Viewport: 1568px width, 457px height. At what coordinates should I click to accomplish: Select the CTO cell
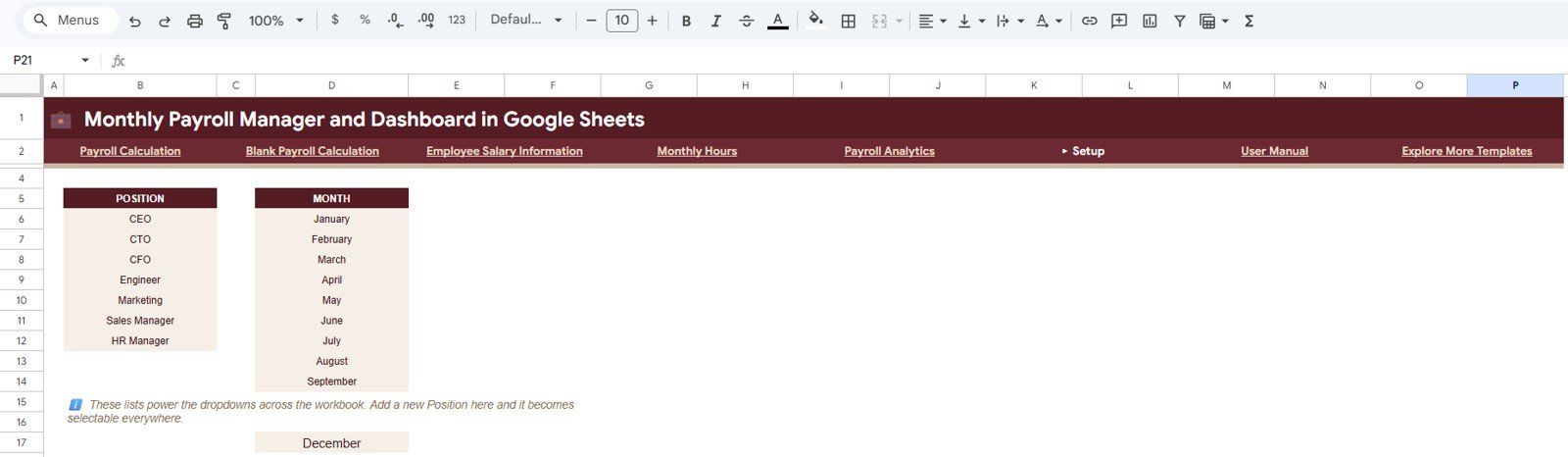pyautogui.click(x=140, y=239)
